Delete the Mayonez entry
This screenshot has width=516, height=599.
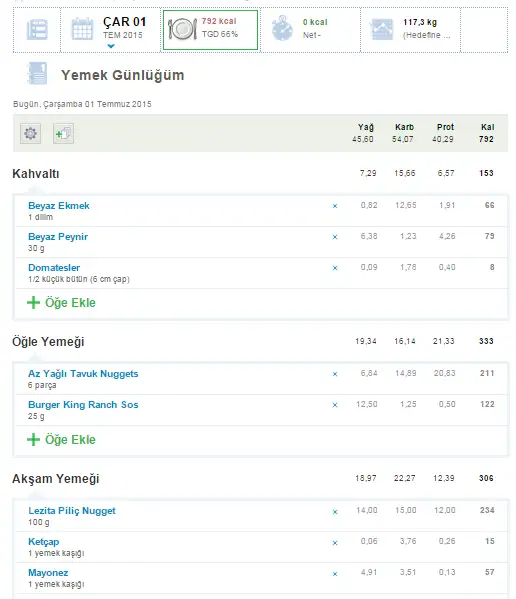coord(335,574)
